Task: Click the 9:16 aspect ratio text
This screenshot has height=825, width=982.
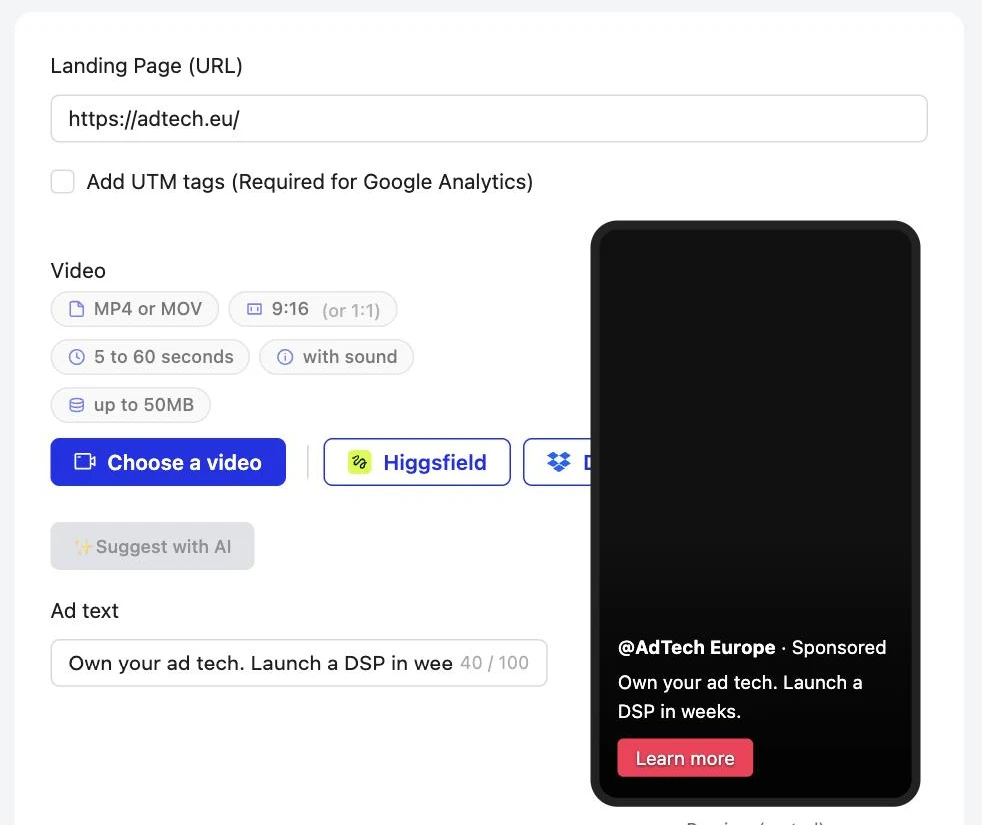Action: [x=290, y=309]
